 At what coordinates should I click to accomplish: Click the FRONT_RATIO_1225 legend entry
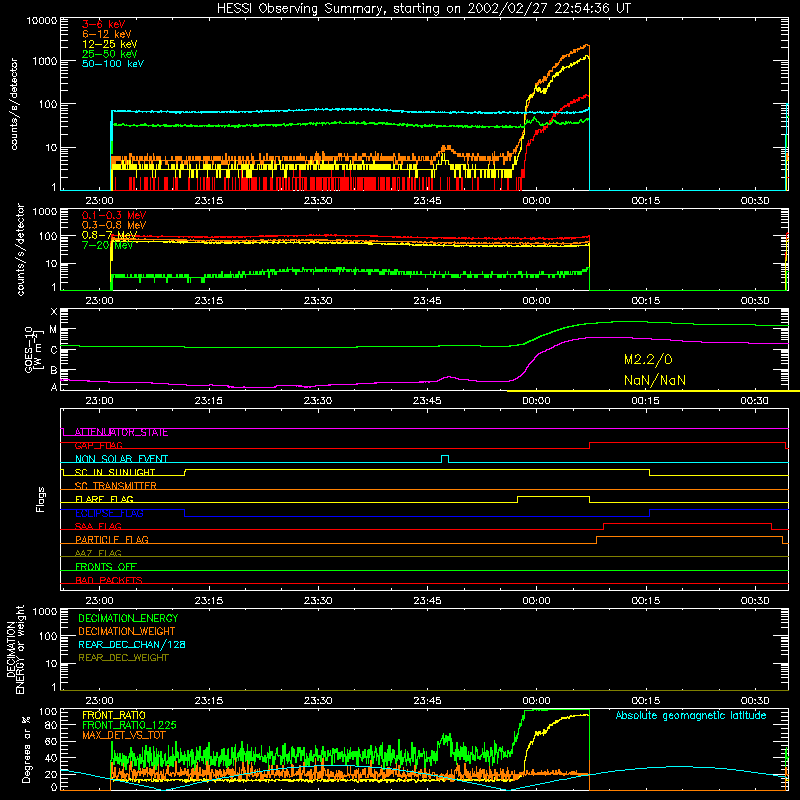129,725
